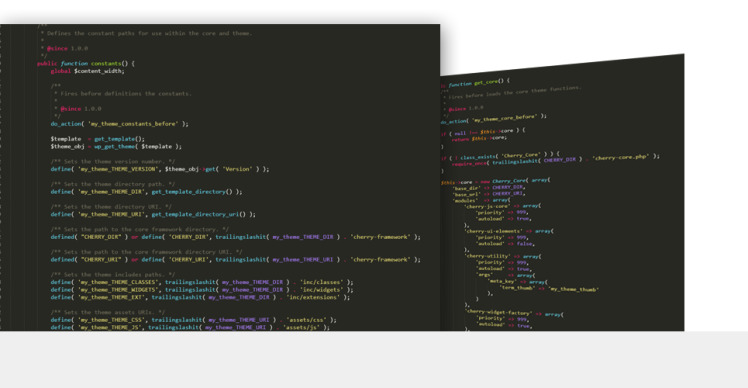Select the do_action 'my_theme_constants_before' line
The height and width of the screenshot is (388, 748).
(x=119, y=124)
